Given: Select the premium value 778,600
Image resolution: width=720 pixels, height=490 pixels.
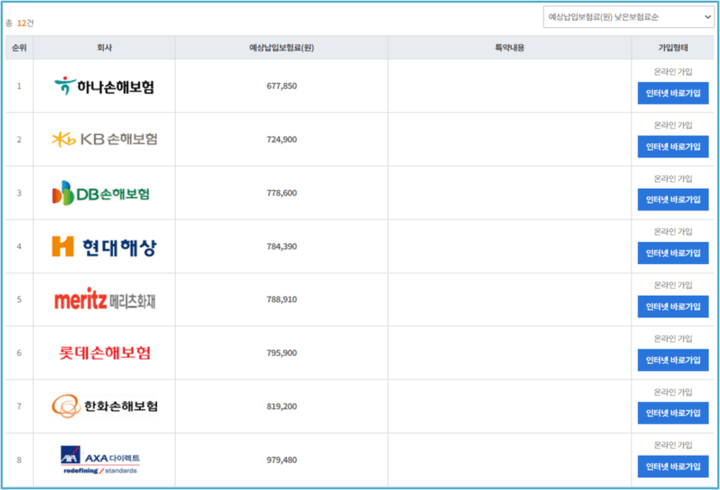Looking at the screenshot, I should 281,193.
